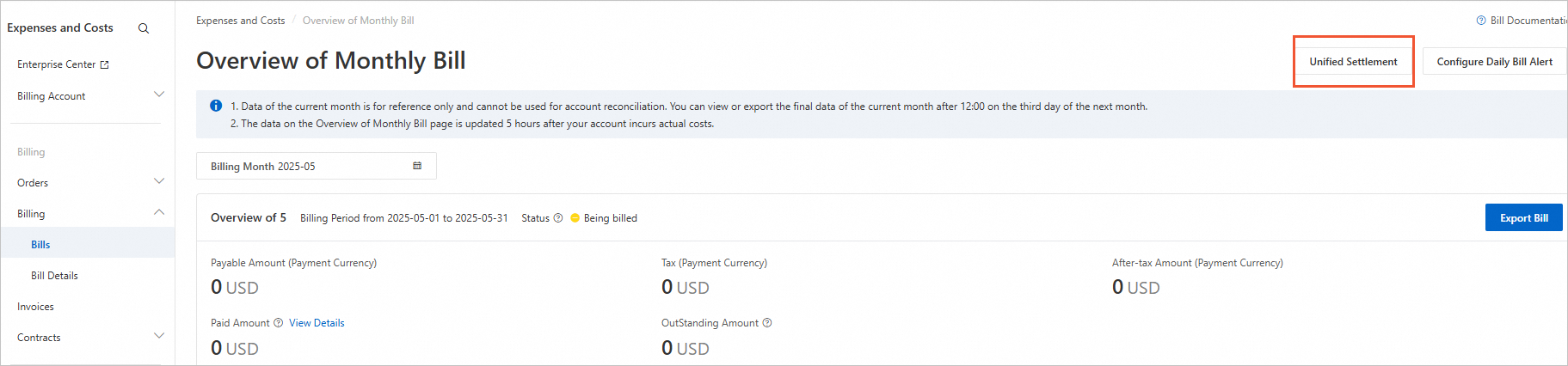The width and height of the screenshot is (1568, 366).
Task: Click the Export Bill button
Action: [x=1523, y=218]
